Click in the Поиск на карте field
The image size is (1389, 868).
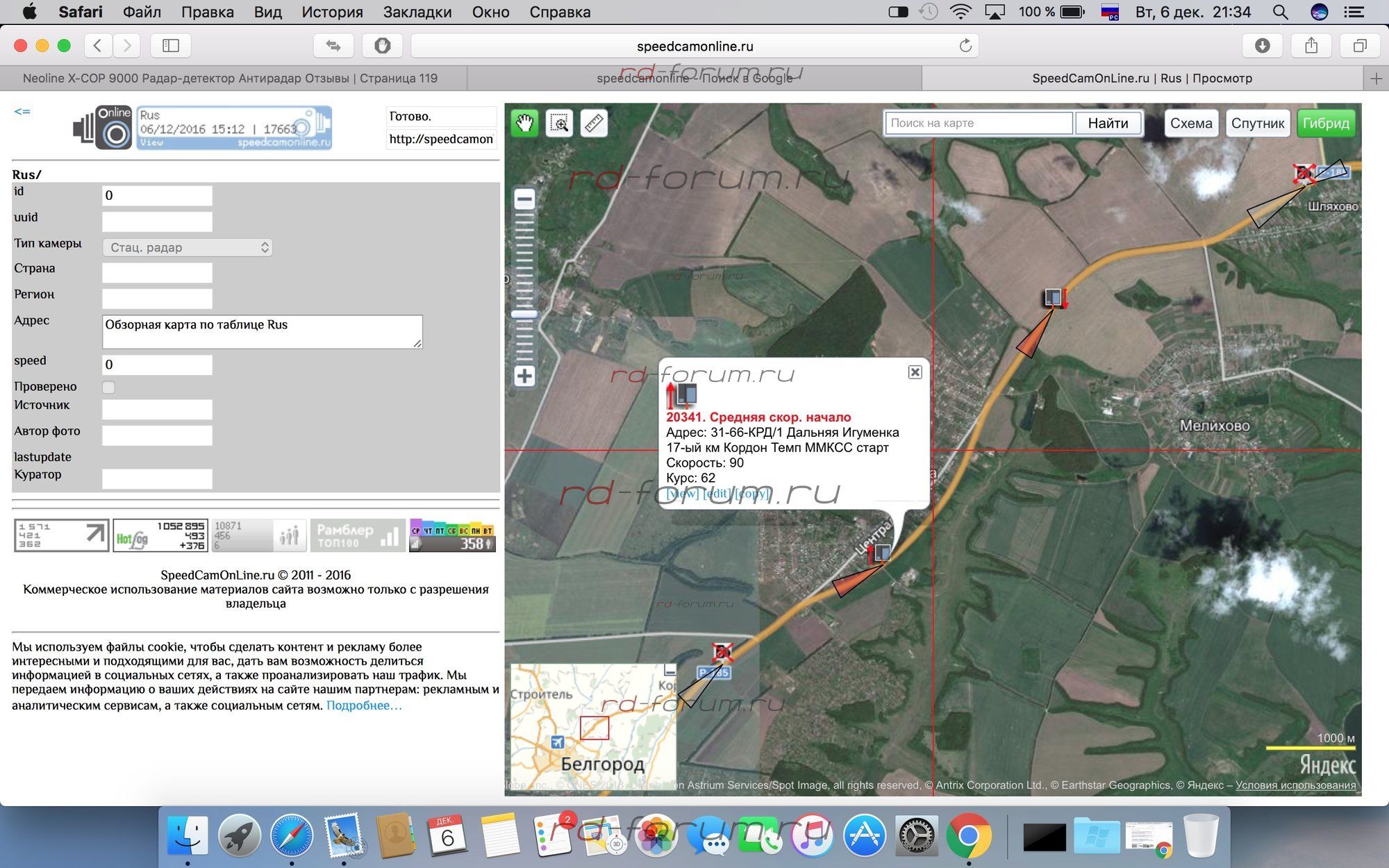979,124
